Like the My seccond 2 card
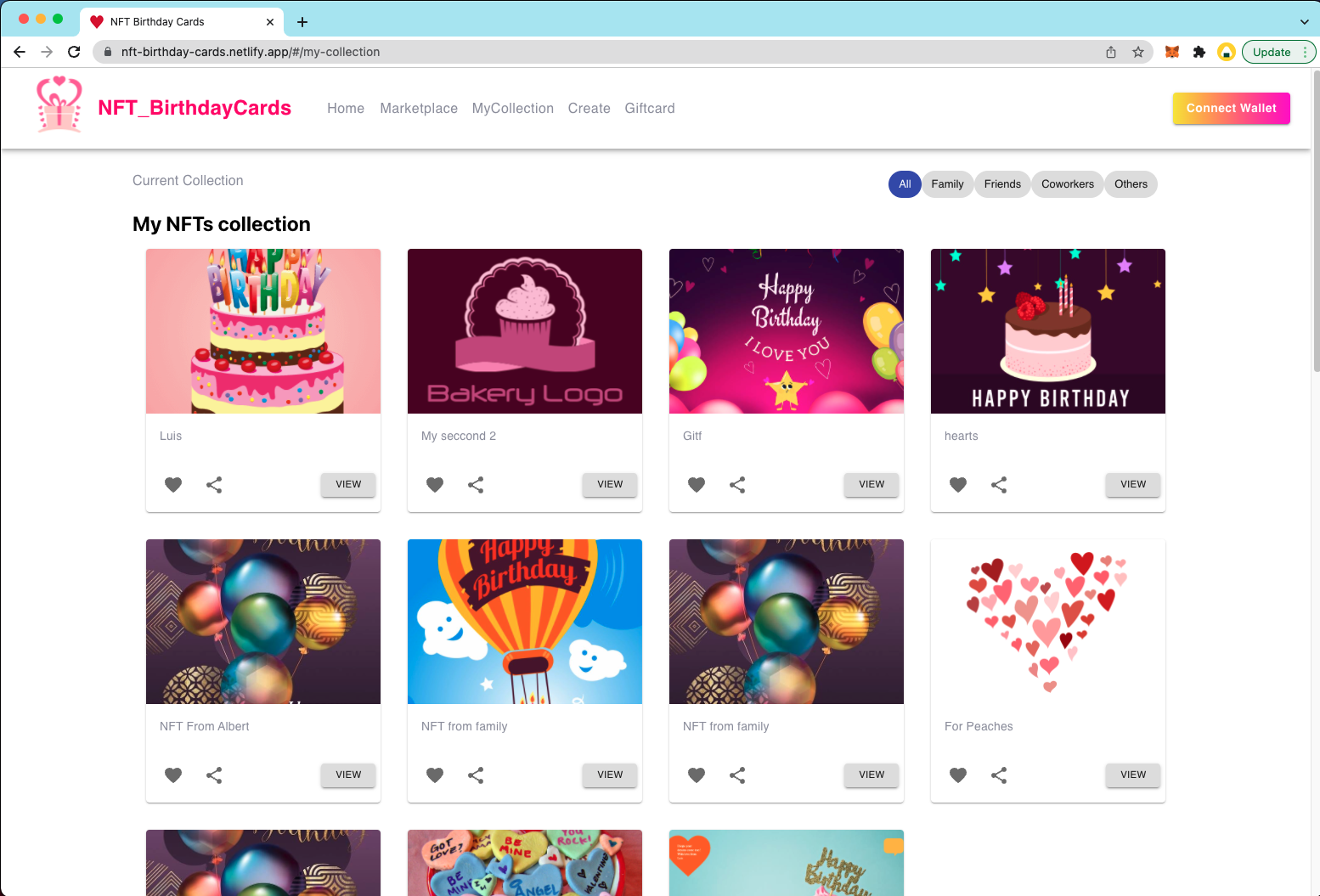The height and width of the screenshot is (896, 1320). point(435,485)
